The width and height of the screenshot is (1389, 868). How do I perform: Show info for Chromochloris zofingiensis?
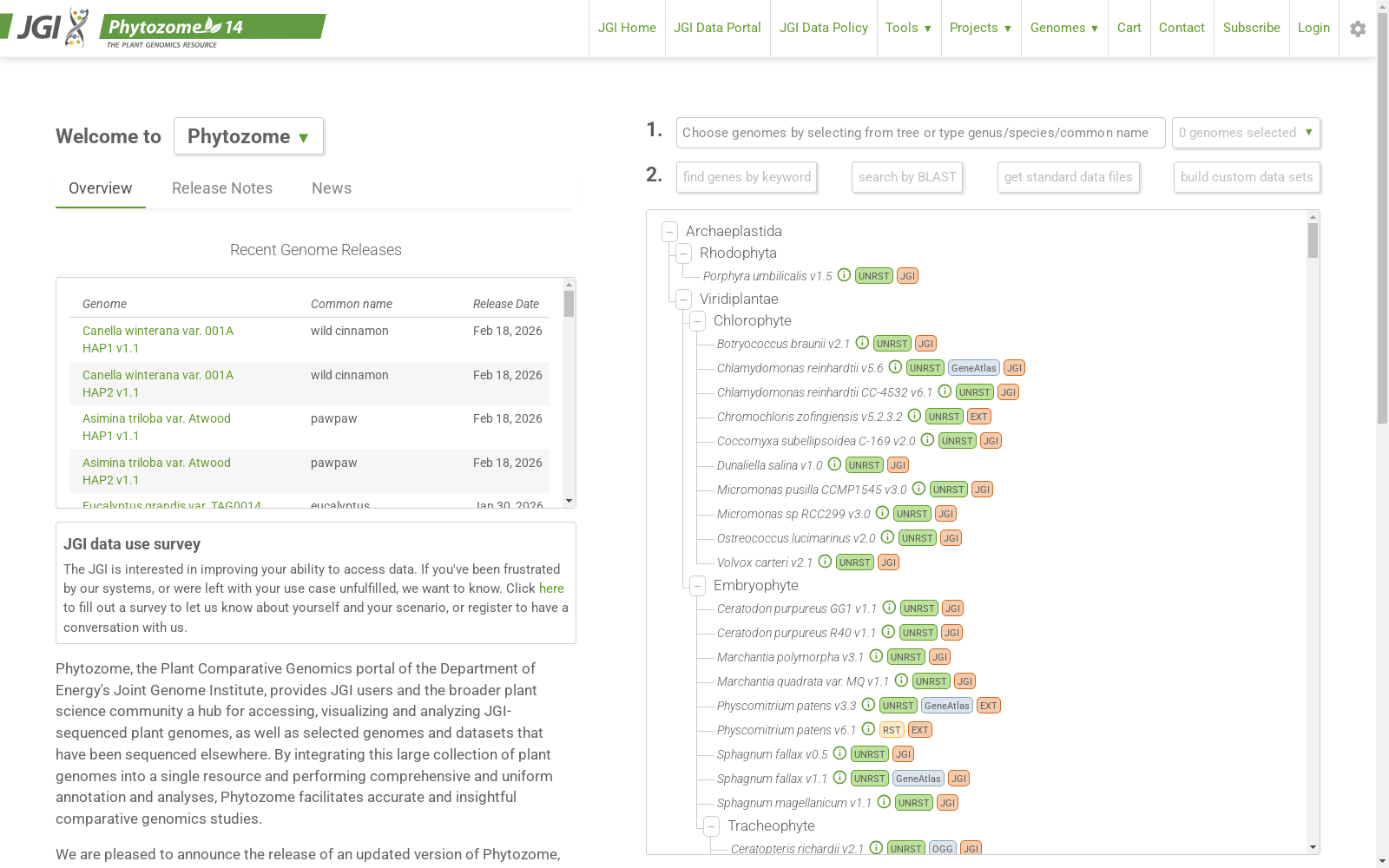tap(914, 416)
